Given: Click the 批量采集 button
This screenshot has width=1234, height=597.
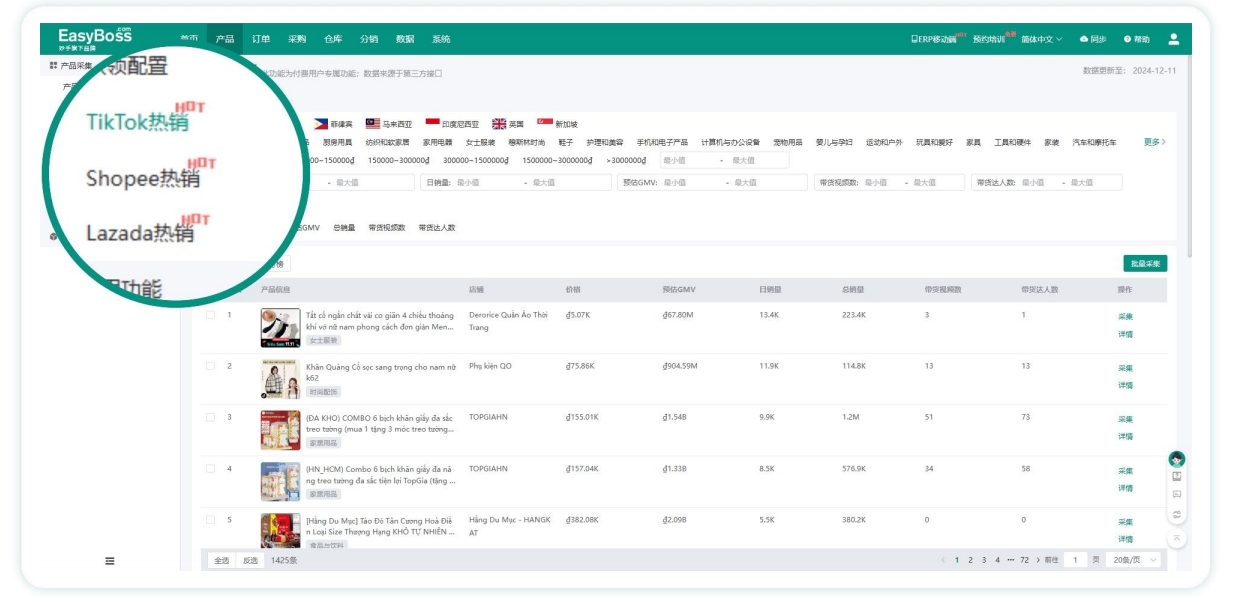Looking at the screenshot, I should click(1145, 264).
